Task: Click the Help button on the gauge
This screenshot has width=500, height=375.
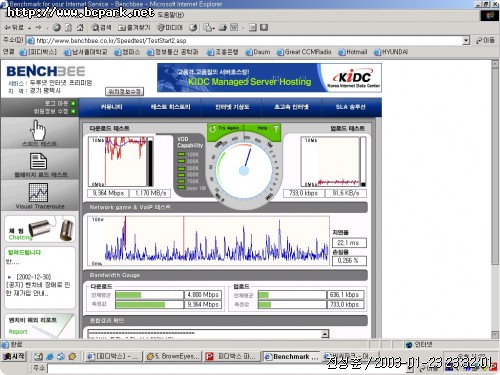Action: [263, 129]
